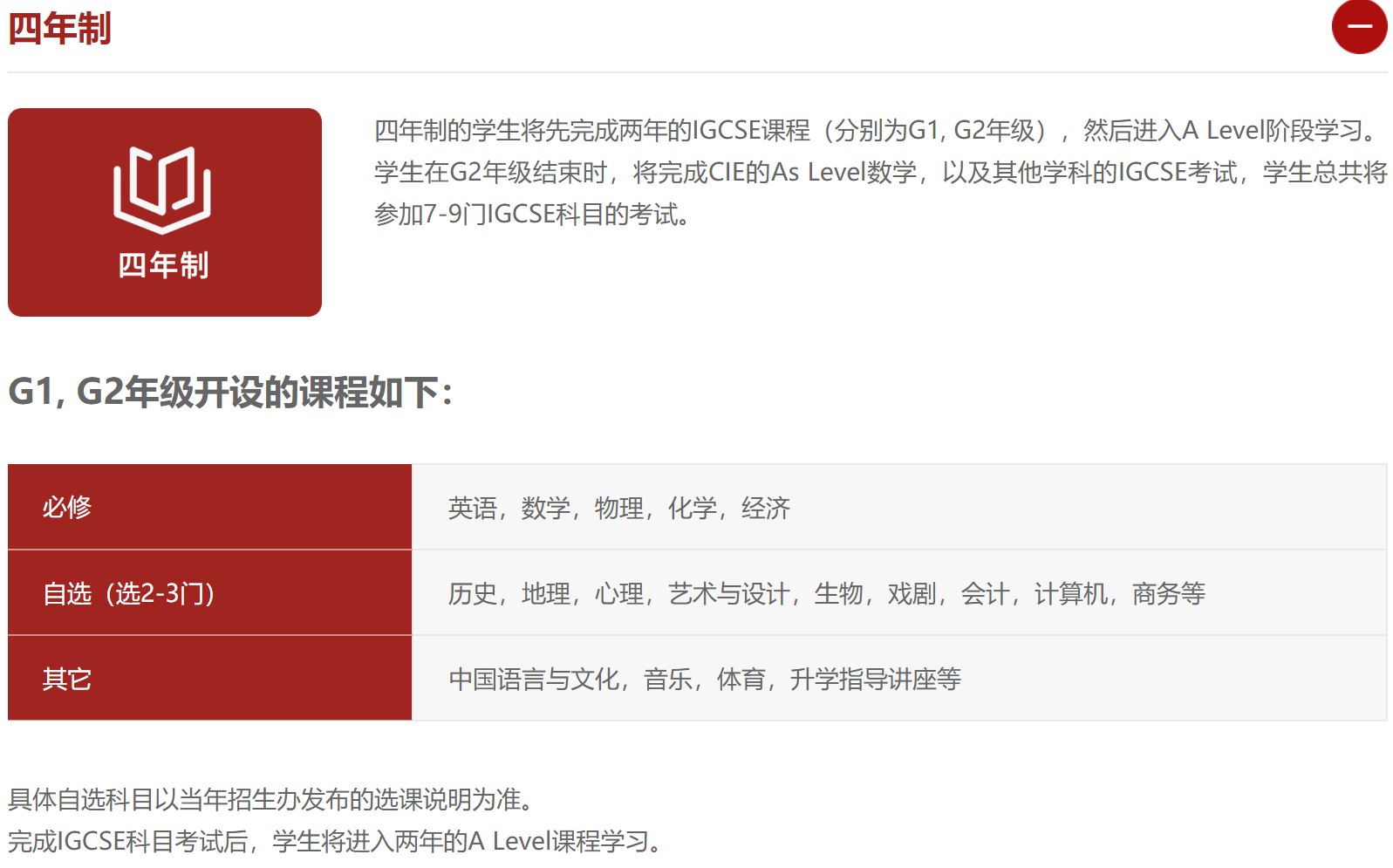1393x868 pixels.
Task: Click the G1, G2年级开设的课程如下 heading
Action: 230,392
